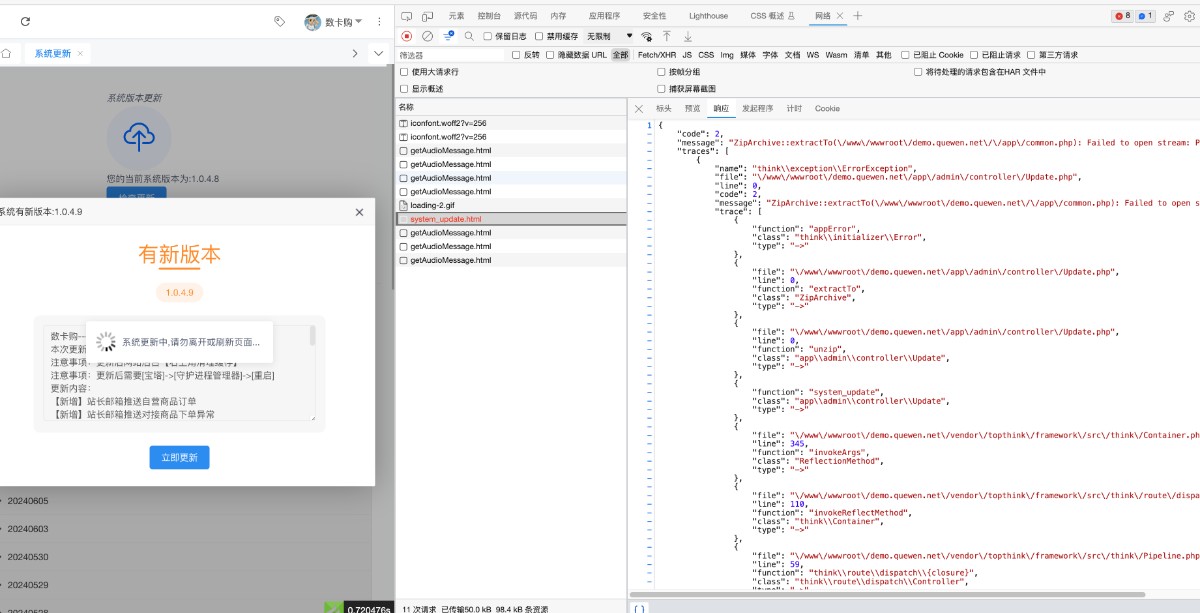Clear the network log

427,36
